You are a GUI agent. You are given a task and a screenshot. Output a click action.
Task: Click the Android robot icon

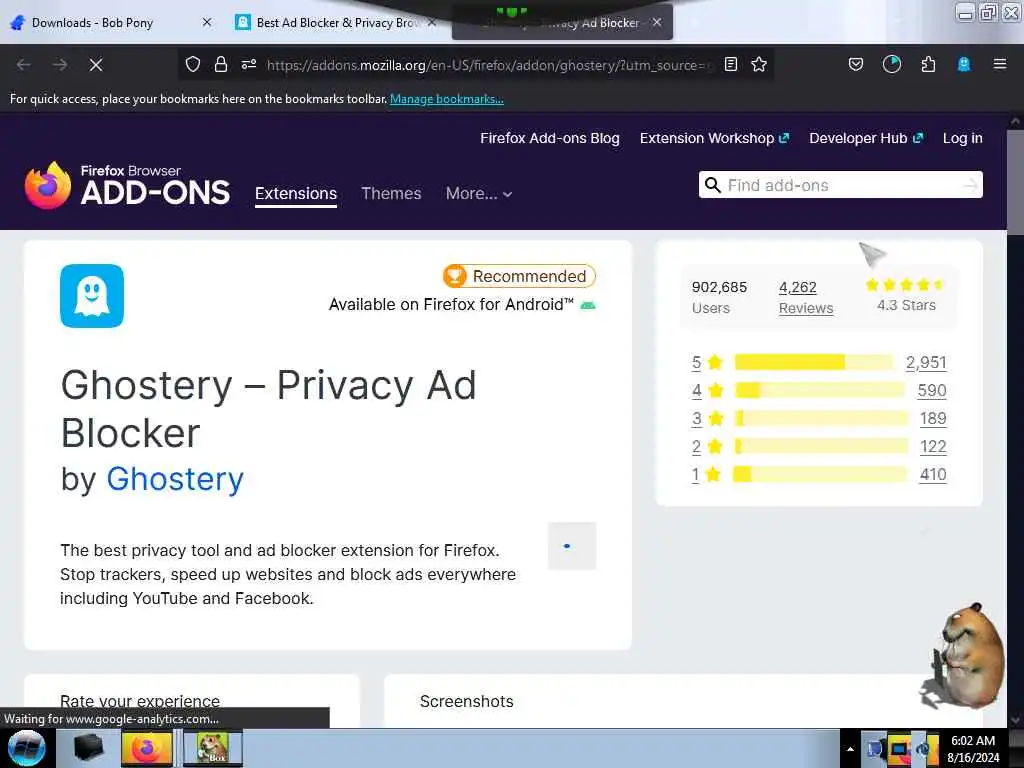point(588,305)
